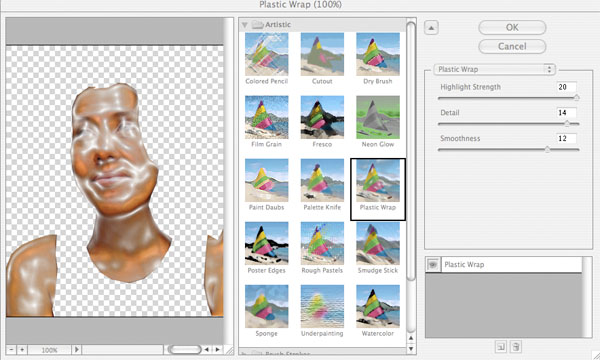Image resolution: width=600 pixels, height=360 pixels.
Task: Click the Smoothness value field
Action: point(566,138)
